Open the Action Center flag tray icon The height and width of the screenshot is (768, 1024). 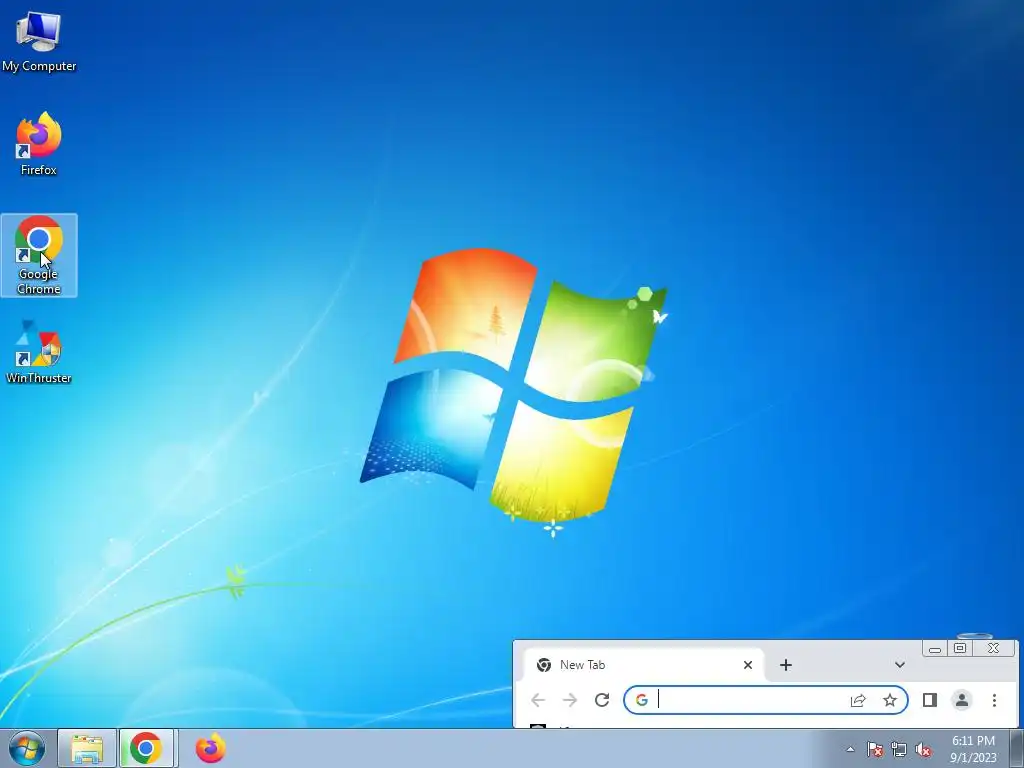tap(874, 750)
